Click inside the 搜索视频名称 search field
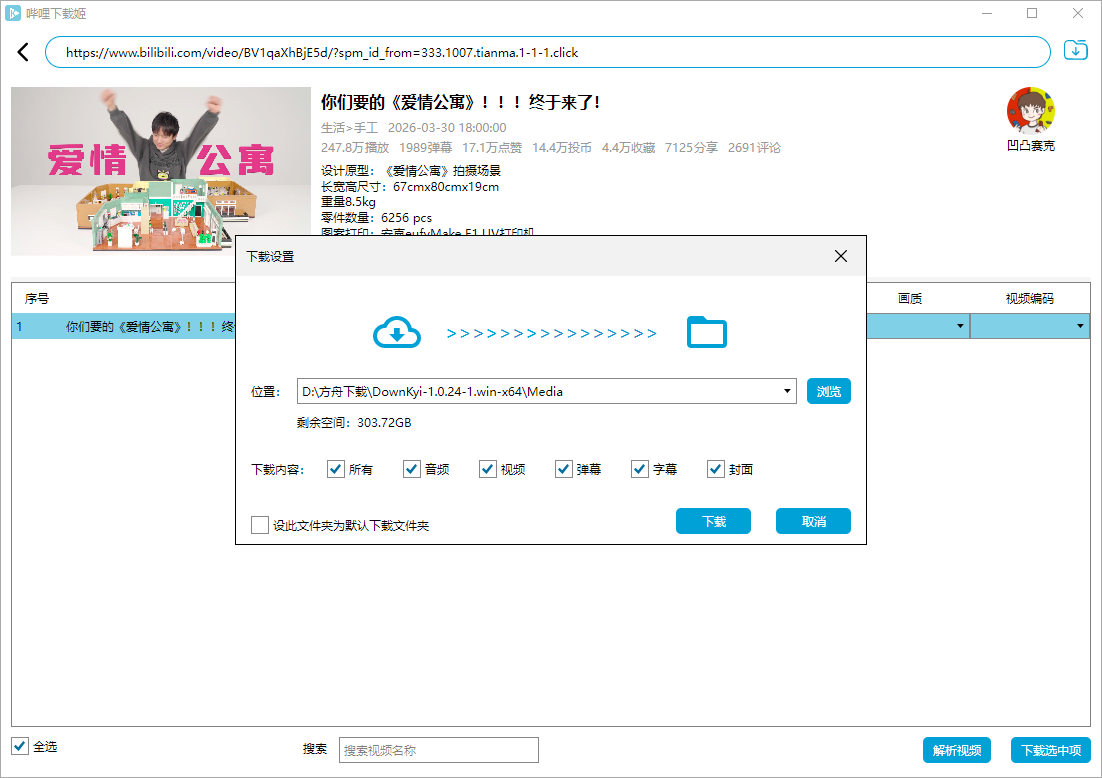The width and height of the screenshot is (1102, 778). tap(438, 749)
